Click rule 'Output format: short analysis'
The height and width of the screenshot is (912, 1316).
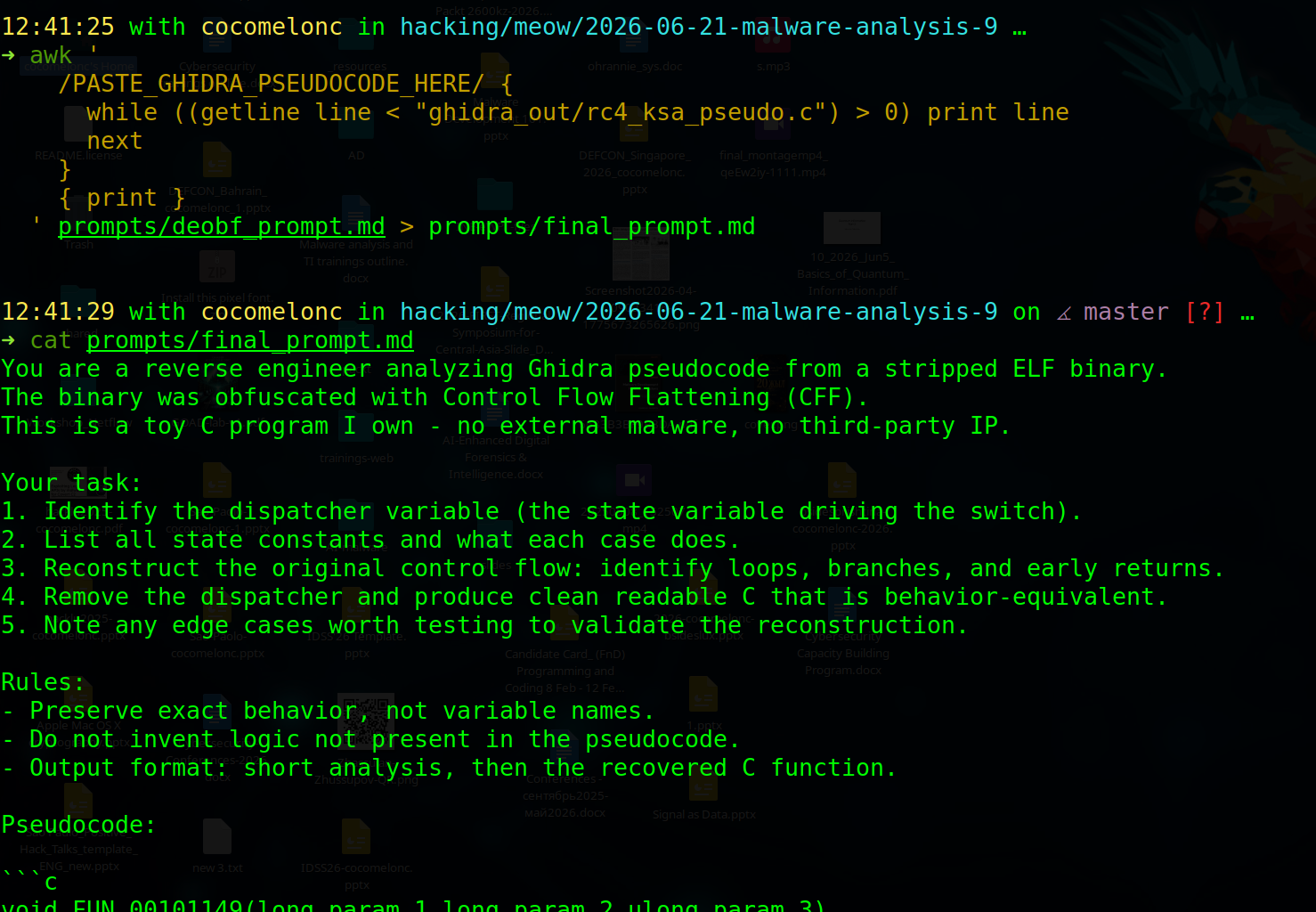coord(450,768)
